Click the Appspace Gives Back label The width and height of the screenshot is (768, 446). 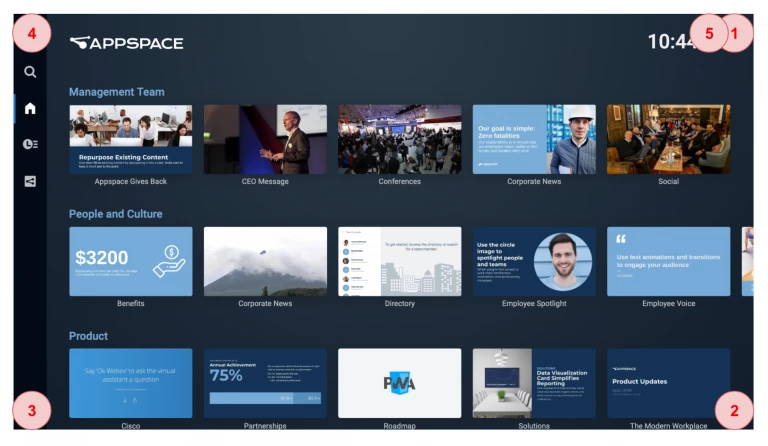click(x=131, y=182)
